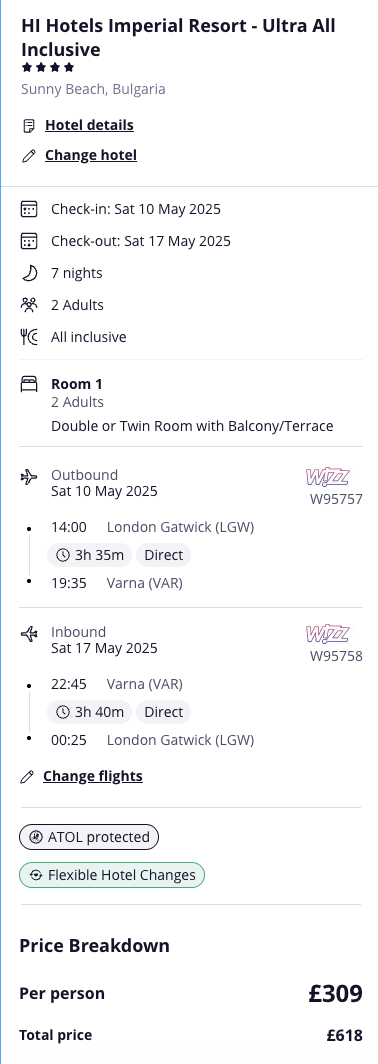Image resolution: width=378 pixels, height=1064 pixels.
Task: Click the pencil icon beside Change flights
Action: pos(27,776)
